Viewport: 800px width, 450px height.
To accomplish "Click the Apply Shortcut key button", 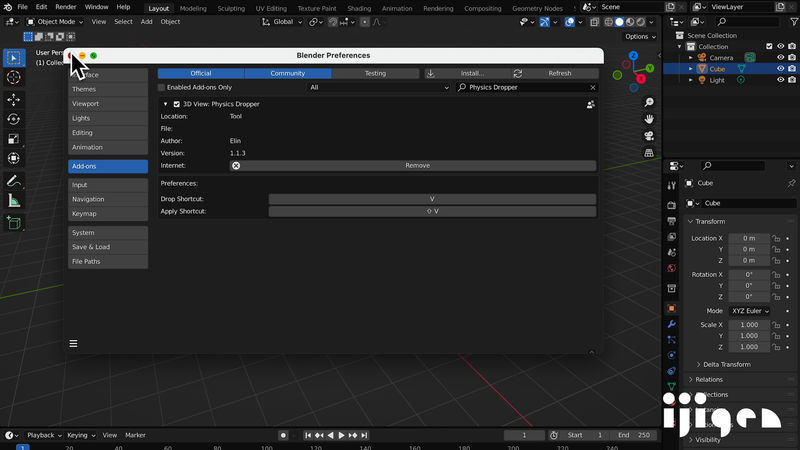I will point(432,211).
